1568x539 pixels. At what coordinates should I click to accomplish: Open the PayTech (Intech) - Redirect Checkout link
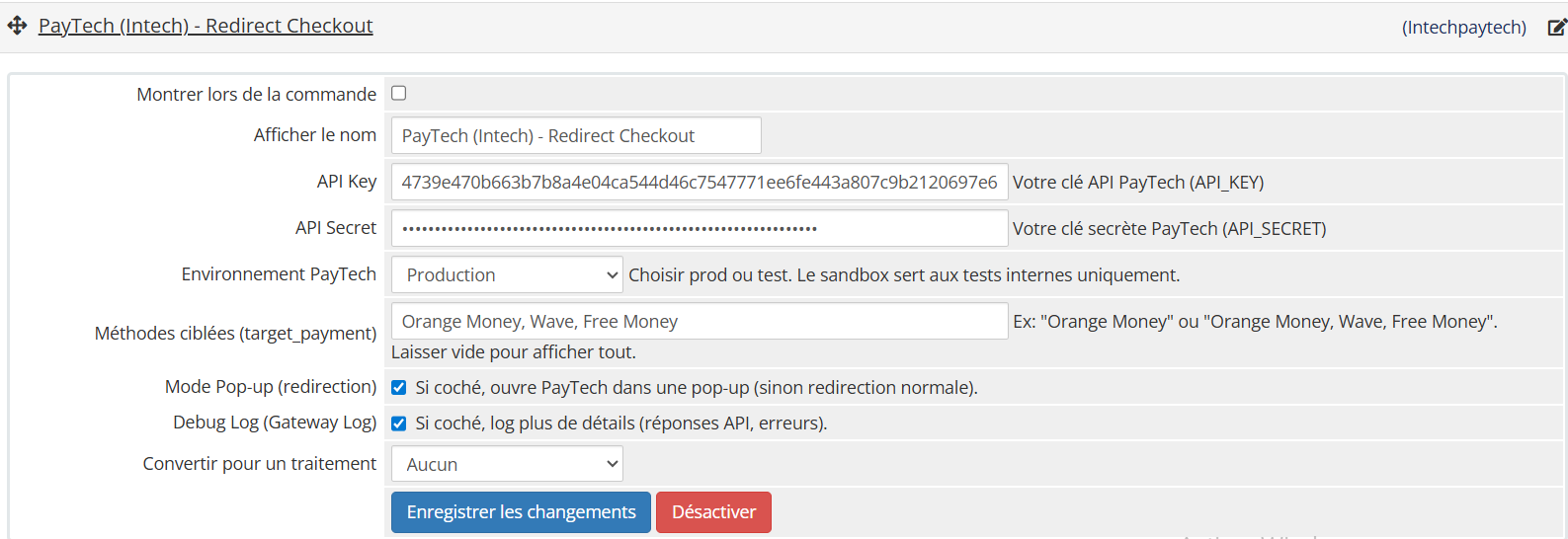pos(206,26)
